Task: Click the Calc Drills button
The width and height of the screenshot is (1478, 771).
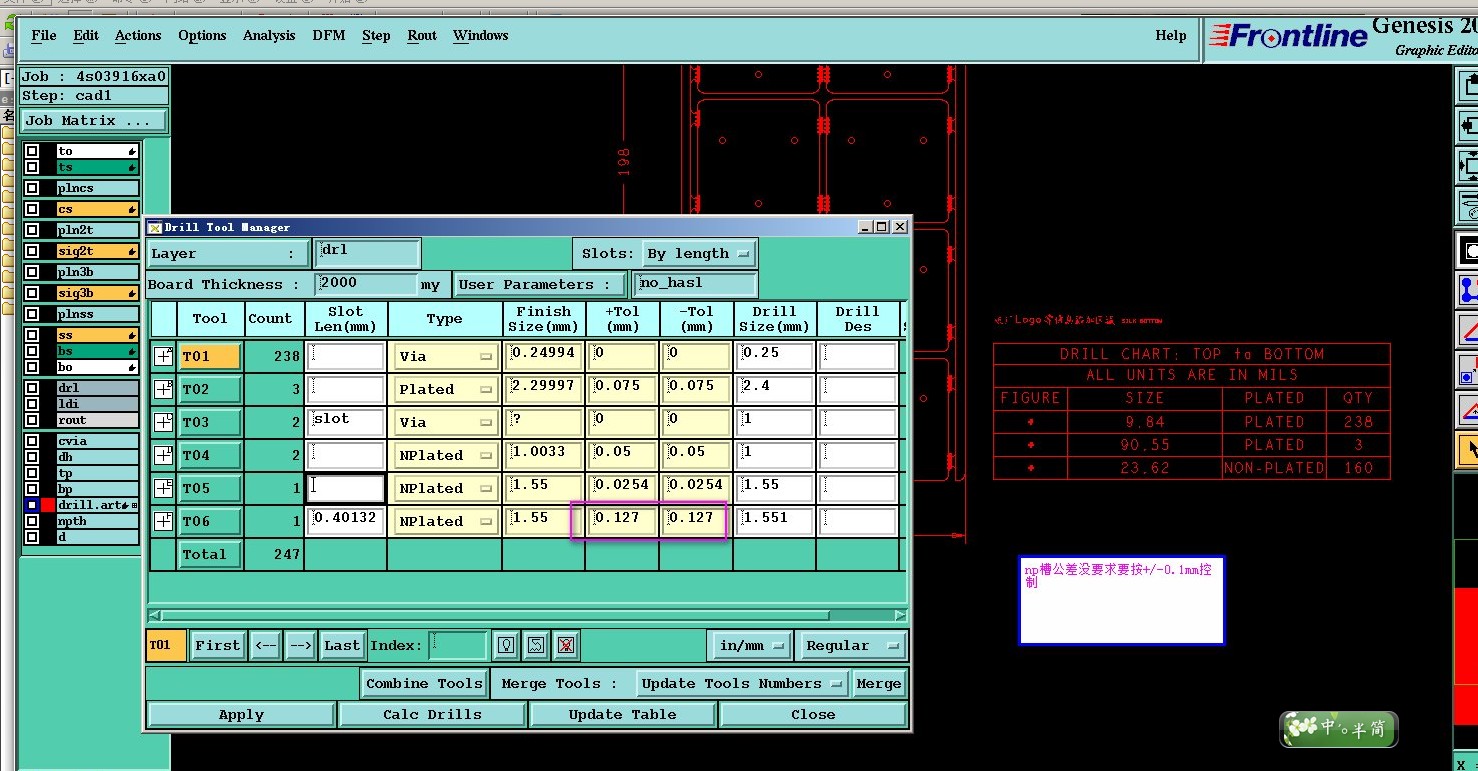Action: (432, 714)
